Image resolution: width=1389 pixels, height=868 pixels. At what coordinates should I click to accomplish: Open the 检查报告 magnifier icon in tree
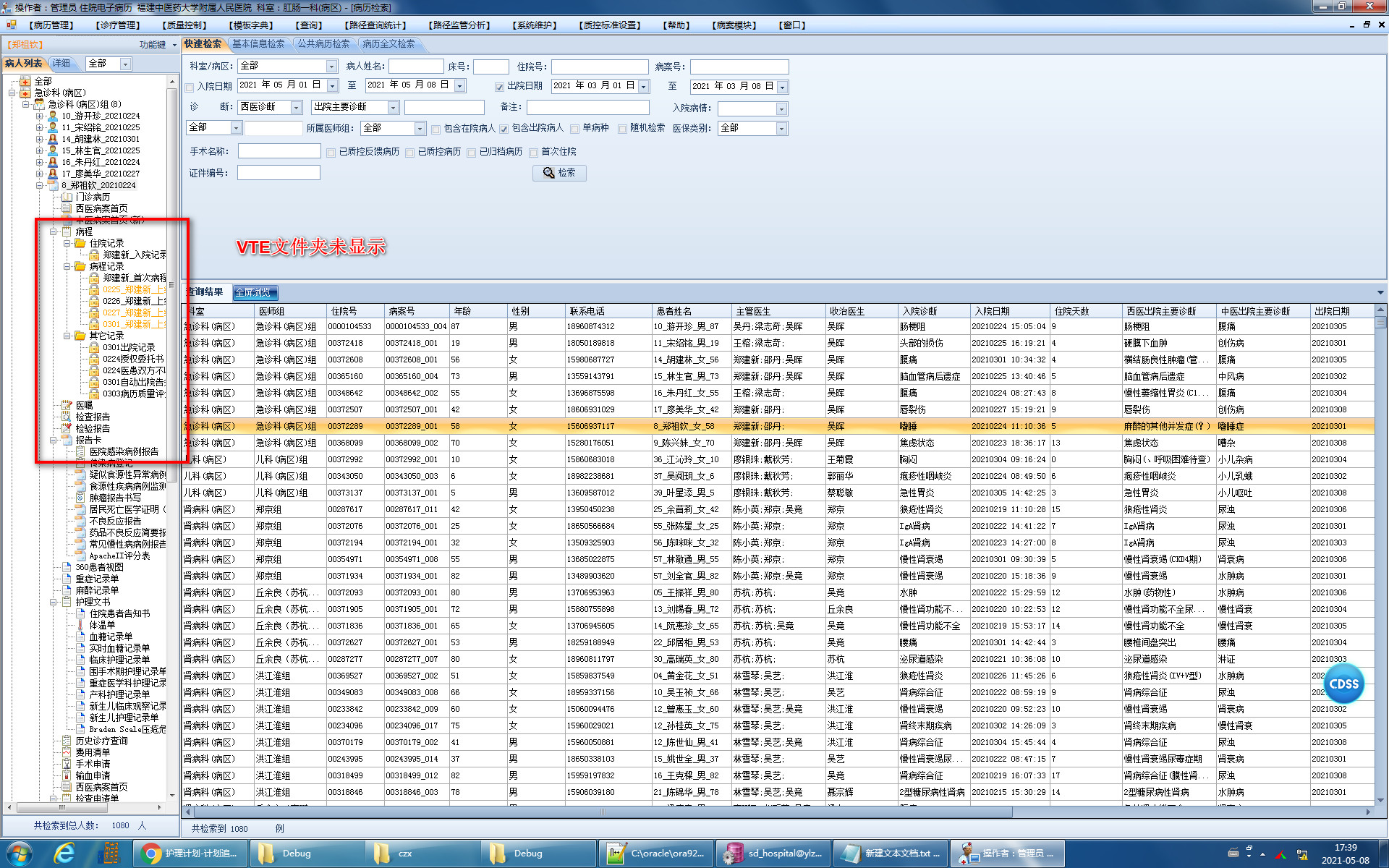pyautogui.click(x=67, y=417)
